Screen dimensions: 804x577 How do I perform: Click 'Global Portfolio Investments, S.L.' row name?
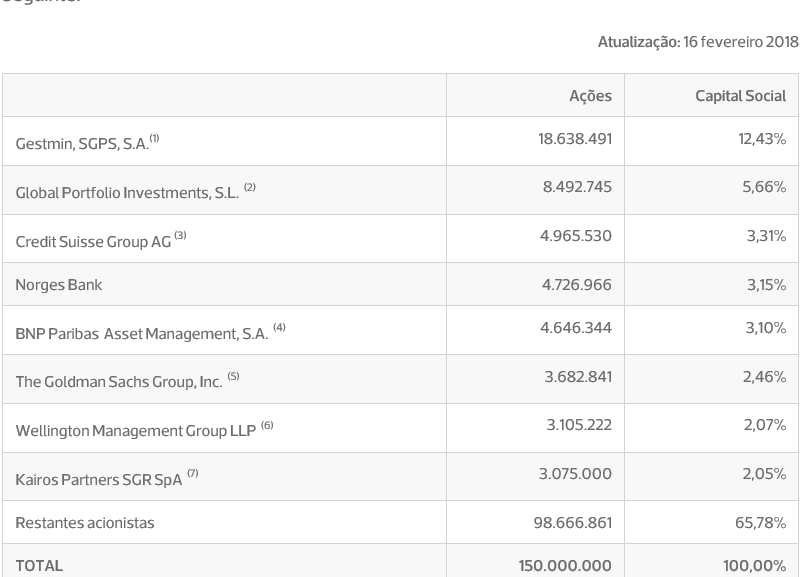[127, 193]
